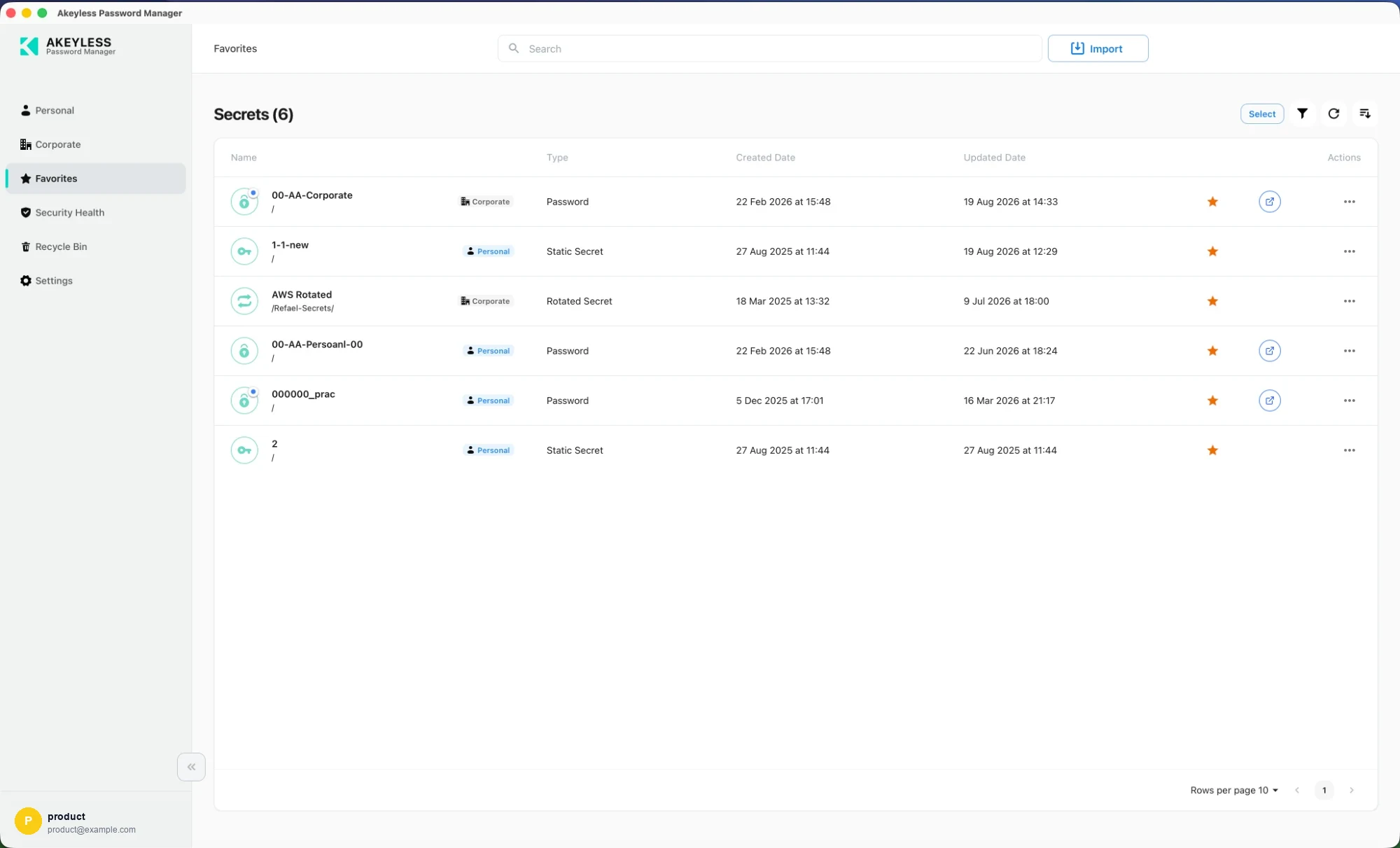Image resolution: width=1400 pixels, height=848 pixels.
Task: Open Settings in the sidebar
Action: point(96,281)
